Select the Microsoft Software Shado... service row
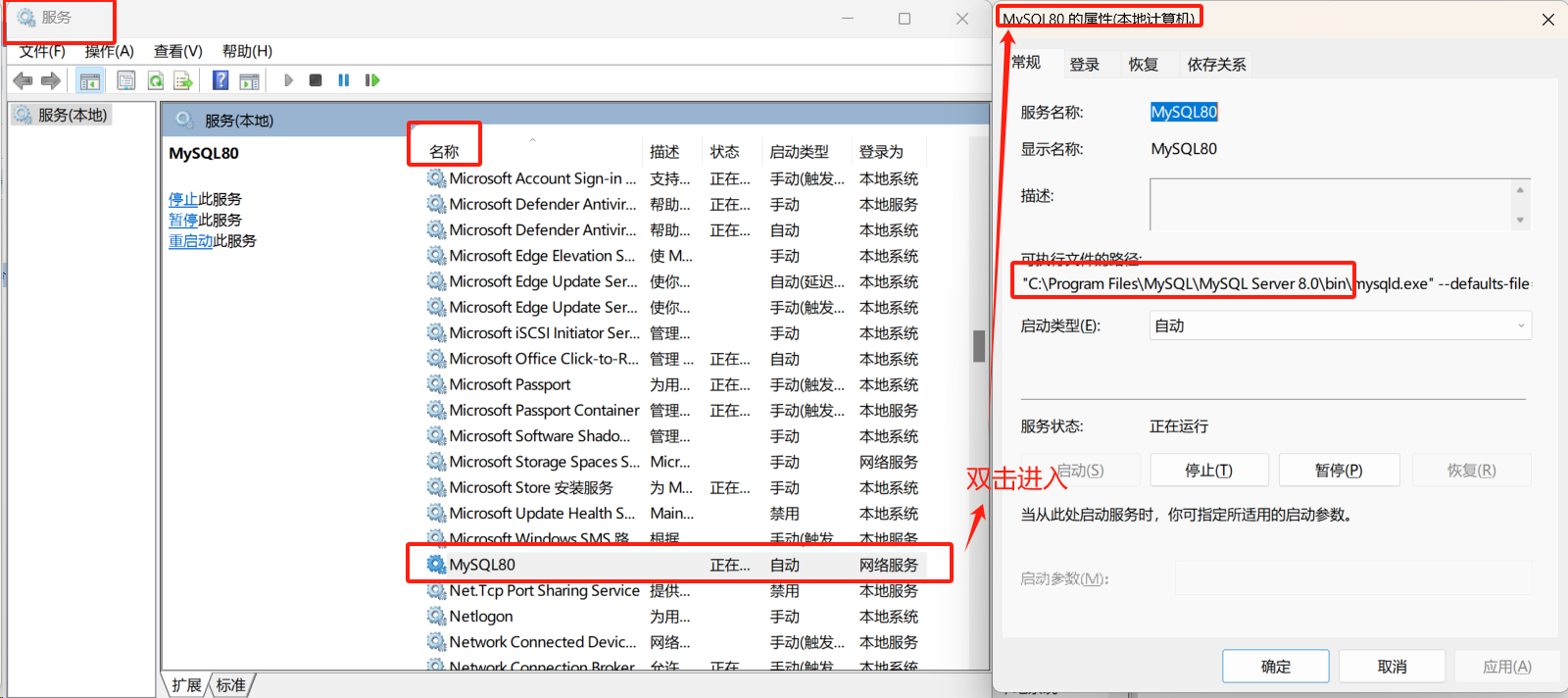The image size is (1568, 698). [674, 436]
